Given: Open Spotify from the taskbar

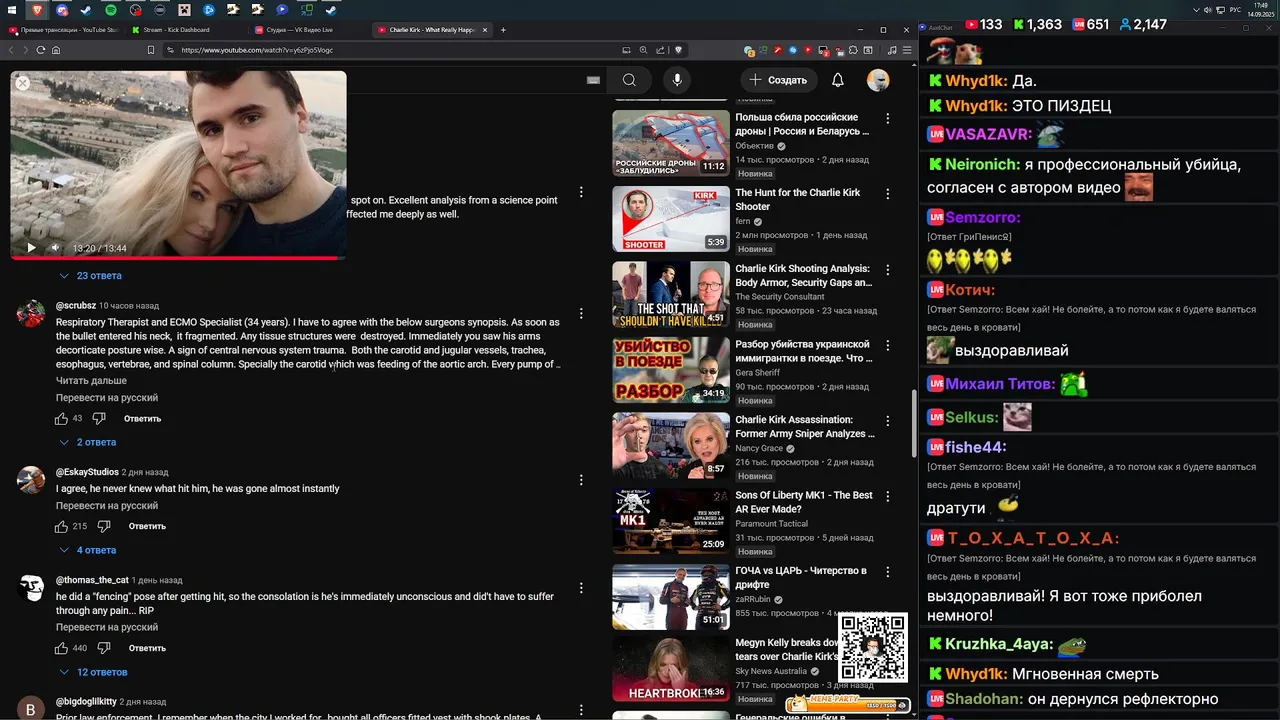Looking at the screenshot, I should point(111,10).
